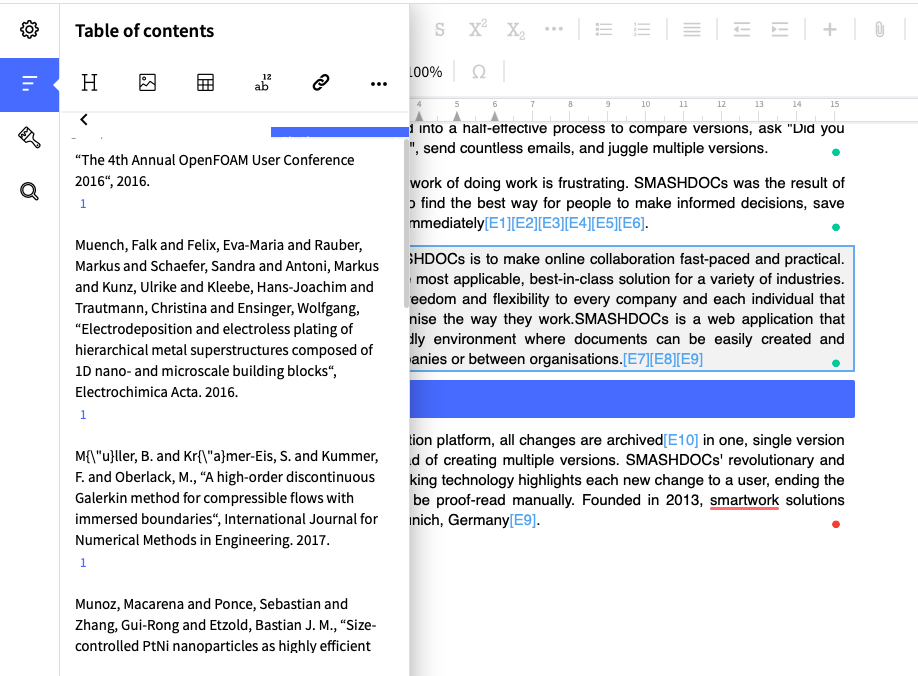
Task: Click citation [E8] in selected paragraph
Action: click(x=663, y=359)
